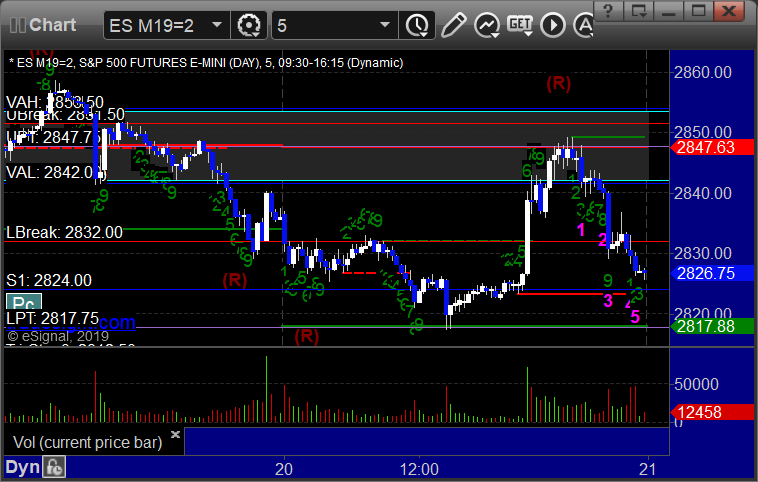Open the GET studies menu icon
This screenshot has width=758, height=482.
[520, 25]
